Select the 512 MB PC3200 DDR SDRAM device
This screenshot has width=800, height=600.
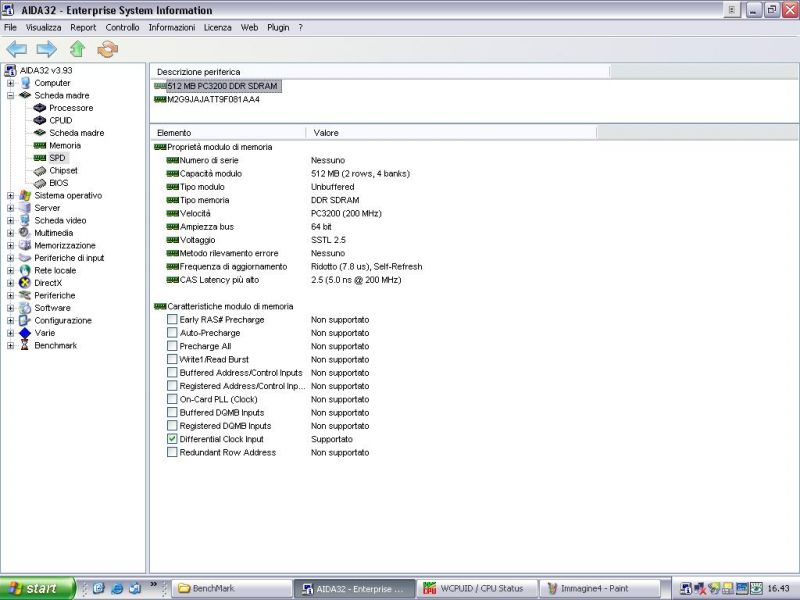tap(222, 86)
